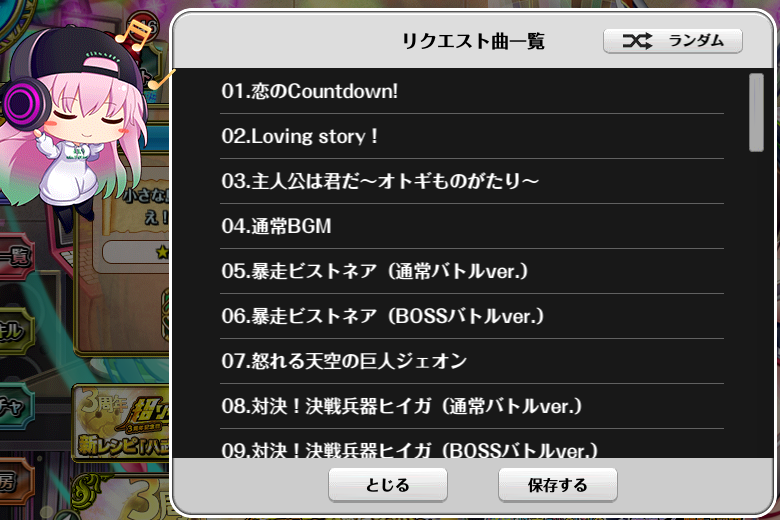Open the 3周年 anniversary recipe banner

(x=120, y=423)
